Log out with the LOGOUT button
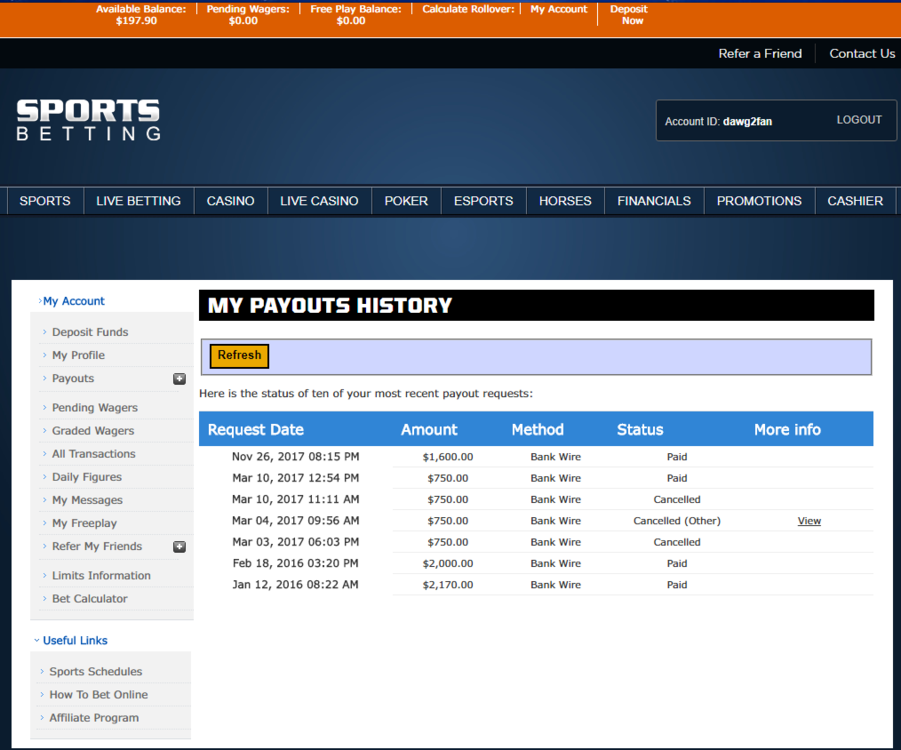 click(859, 120)
